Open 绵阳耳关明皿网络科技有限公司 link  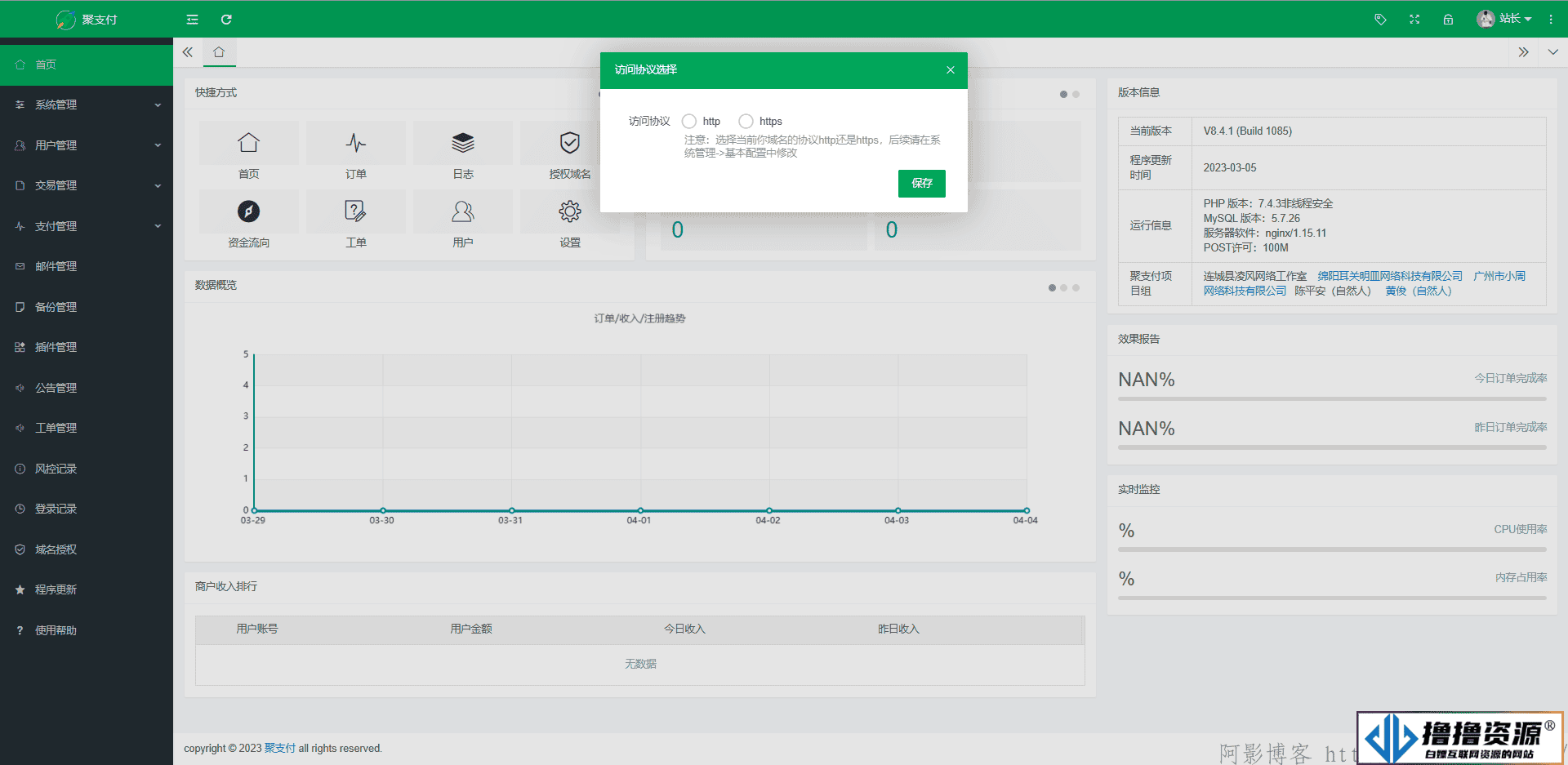pyautogui.click(x=1390, y=276)
